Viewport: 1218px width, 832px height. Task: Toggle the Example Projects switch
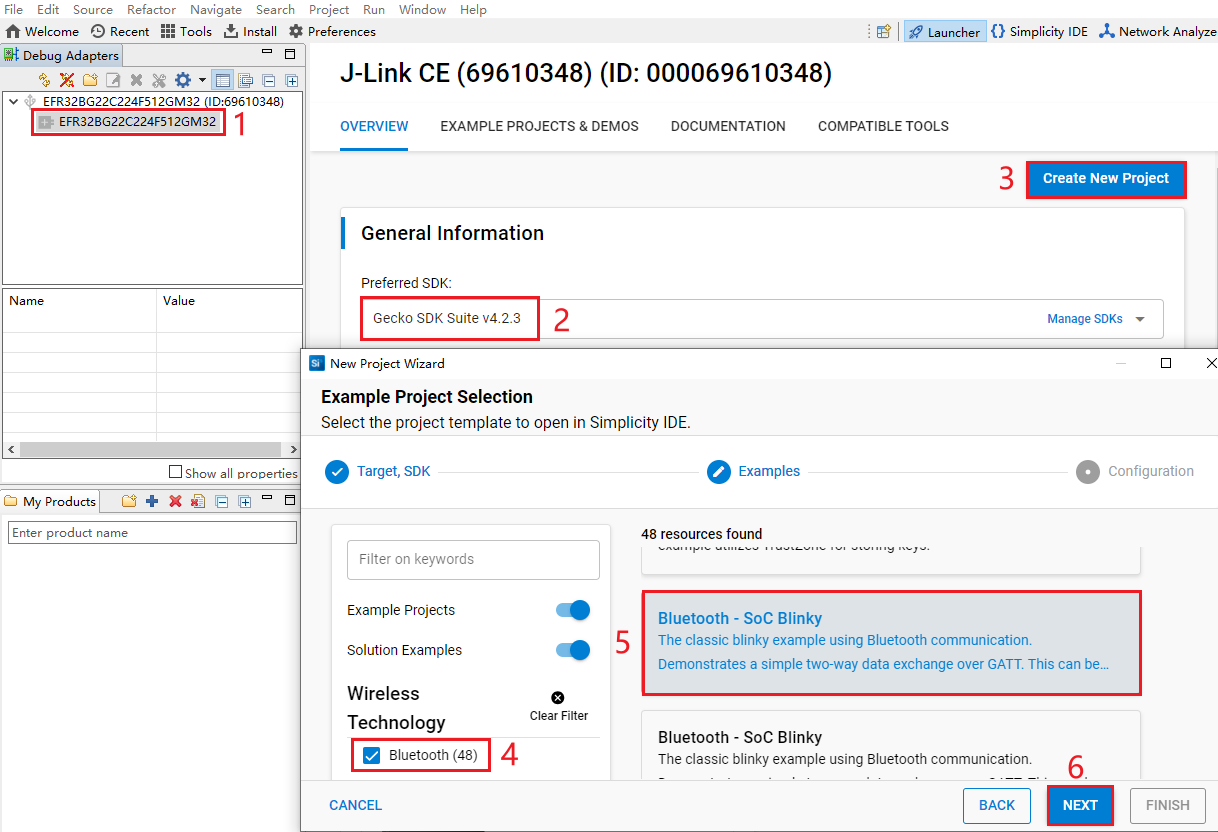tap(571, 610)
